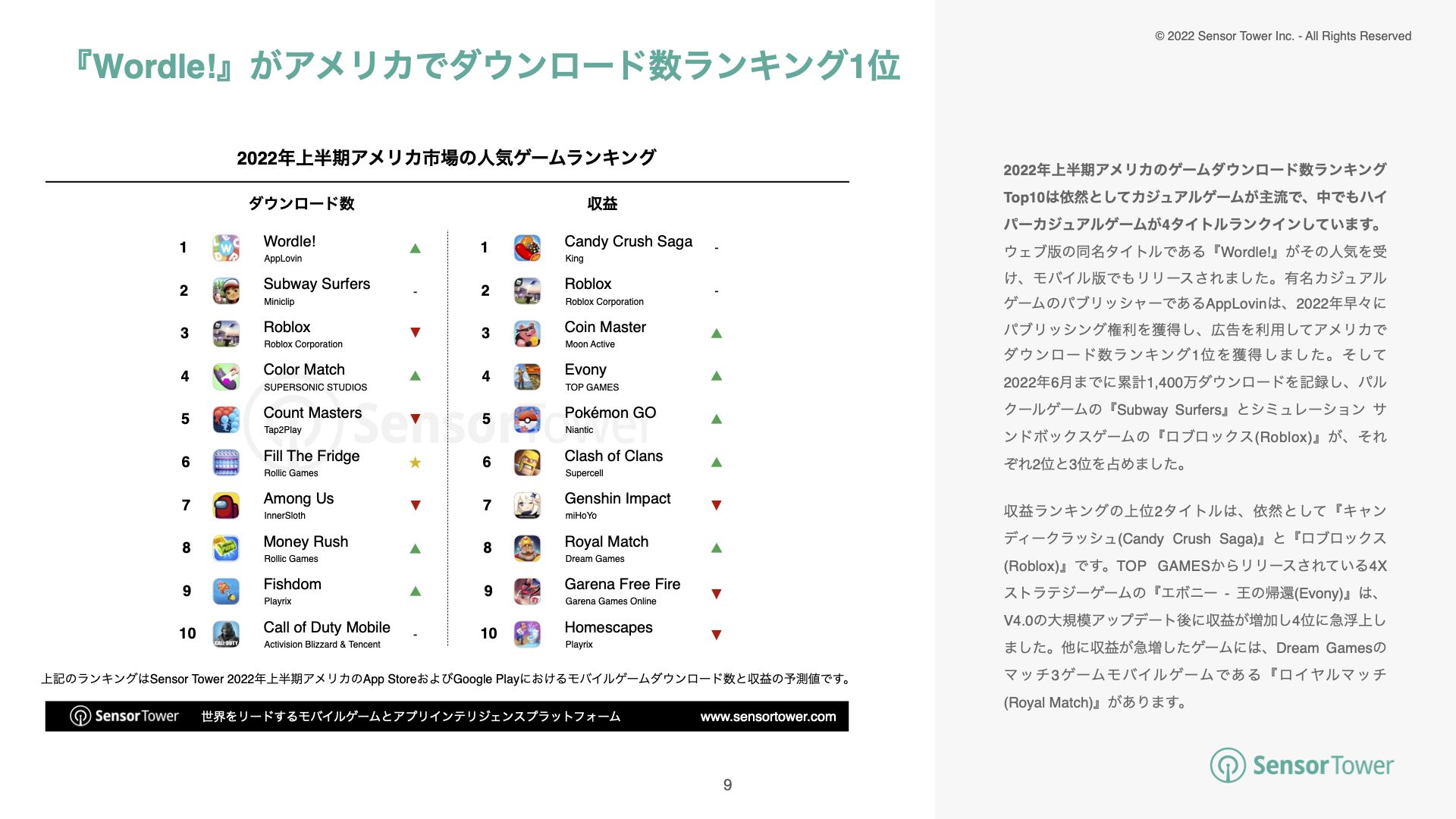Viewport: 1456px width, 819px height.
Task: Click the Candy Crush Saga icon
Action: click(527, 248)
